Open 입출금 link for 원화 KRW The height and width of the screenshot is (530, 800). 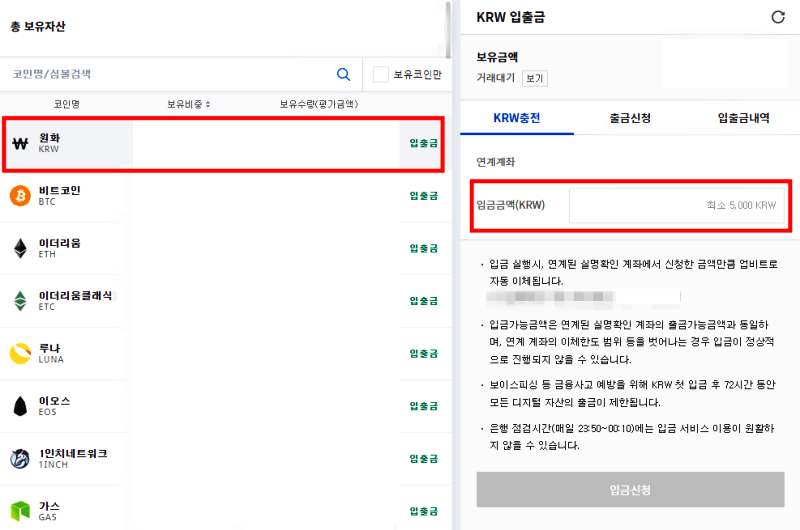[x=423, y=143]
